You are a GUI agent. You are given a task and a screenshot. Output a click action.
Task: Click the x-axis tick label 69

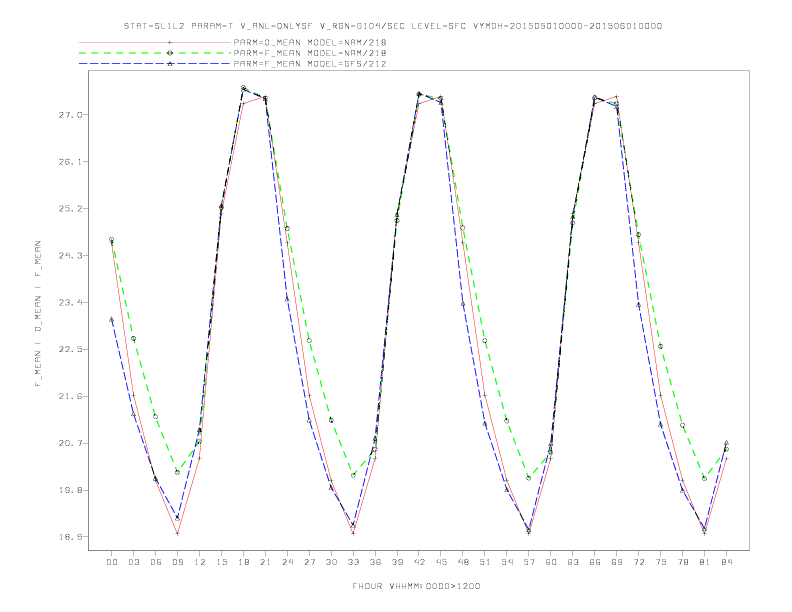coord(617,562)
